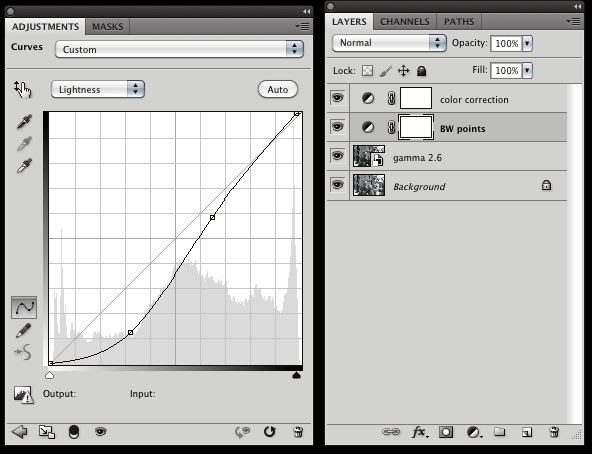Switch to the Paths tab
The image size is (592, 454).
(459, 22)
